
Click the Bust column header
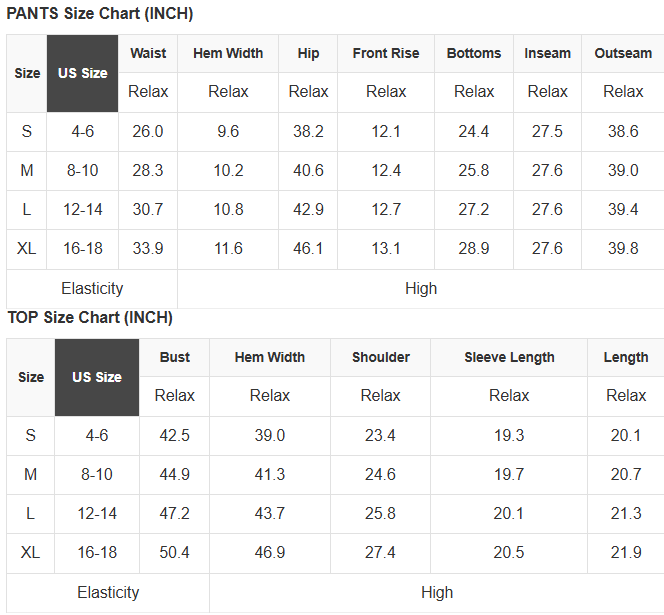[x=175, y=357]
